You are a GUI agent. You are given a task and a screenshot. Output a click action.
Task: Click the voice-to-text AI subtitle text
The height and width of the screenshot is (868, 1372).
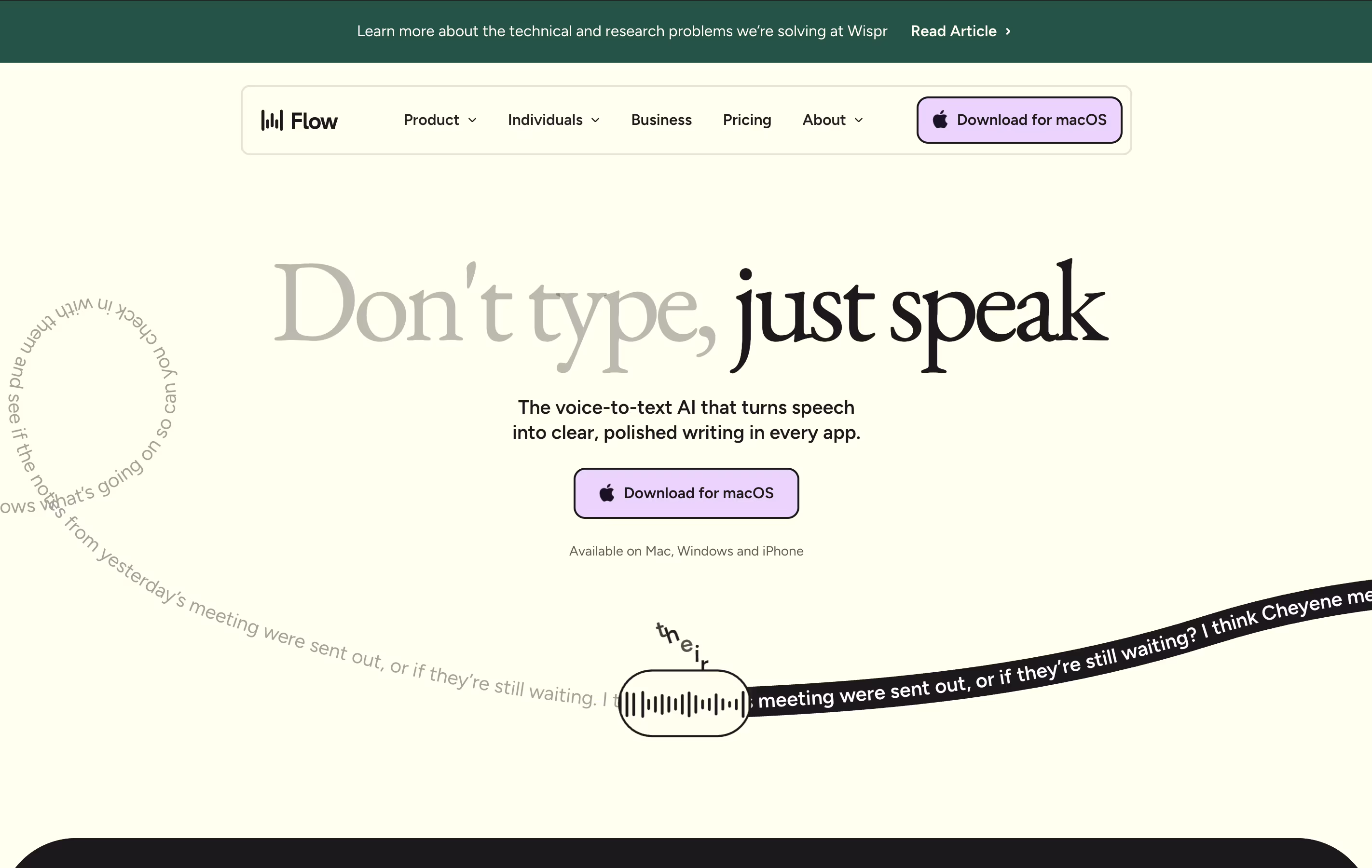tap(686, 420)
